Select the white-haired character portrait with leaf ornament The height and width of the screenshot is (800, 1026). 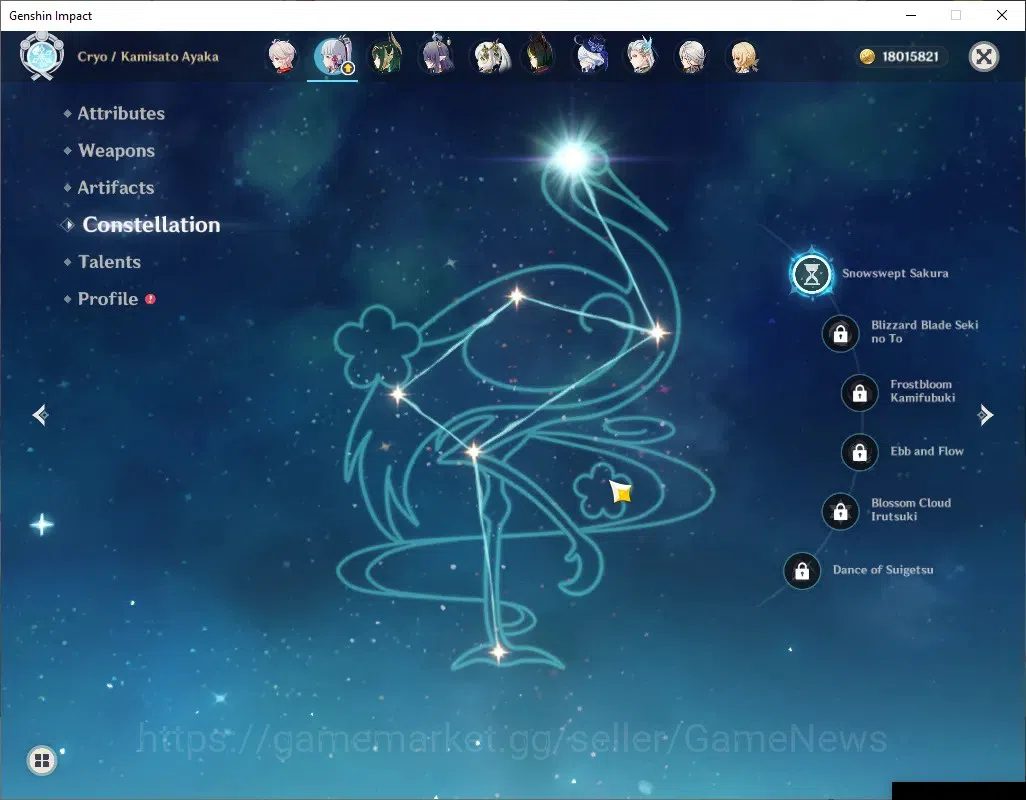(491, 57)
